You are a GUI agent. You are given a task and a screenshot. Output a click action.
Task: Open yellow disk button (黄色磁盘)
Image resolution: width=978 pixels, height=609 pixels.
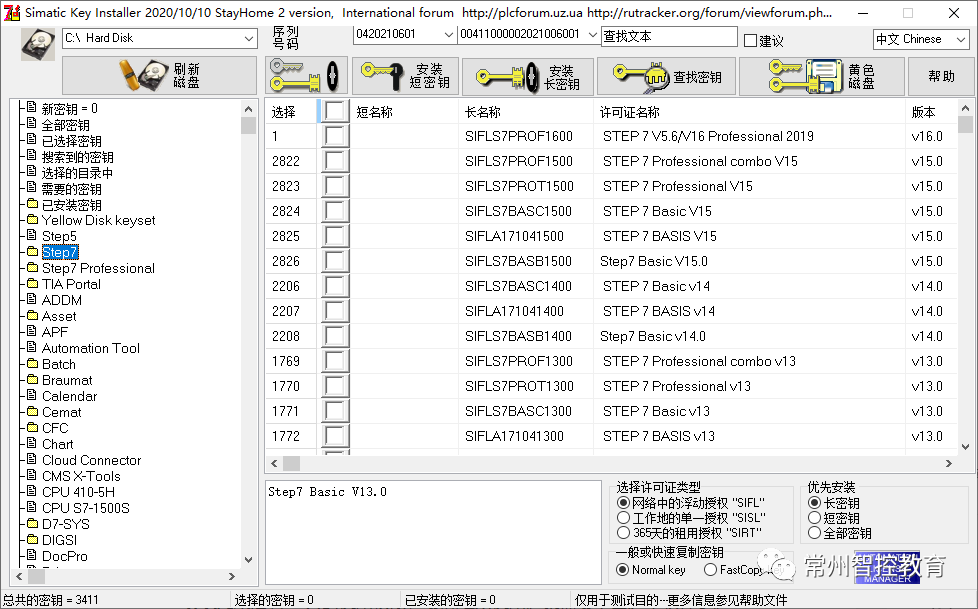821,76
